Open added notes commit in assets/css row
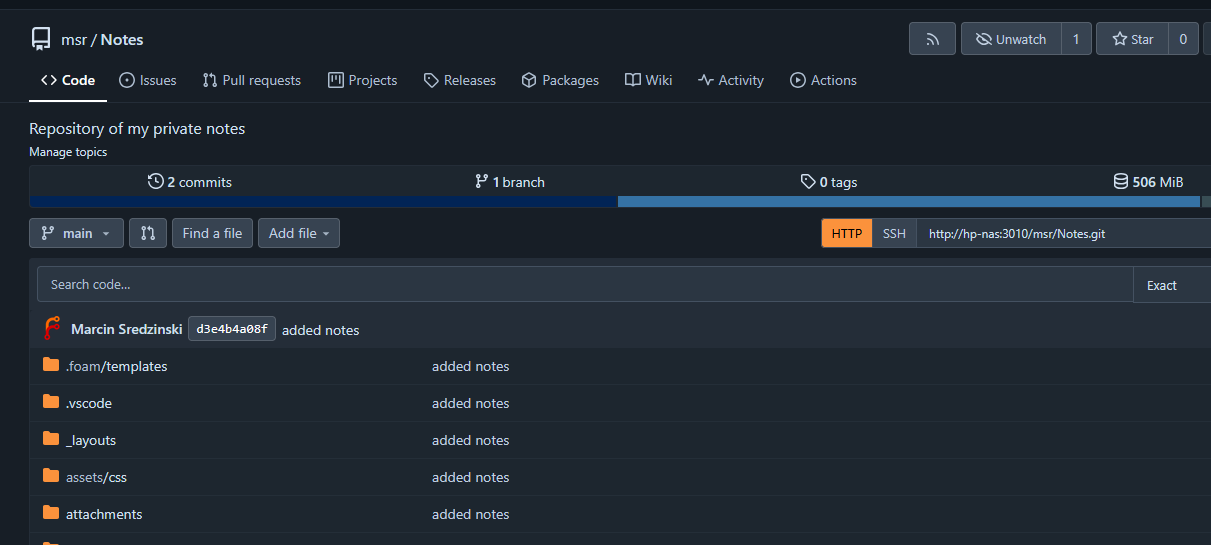This screenshot has width=1211, height=545. [471, 477]
